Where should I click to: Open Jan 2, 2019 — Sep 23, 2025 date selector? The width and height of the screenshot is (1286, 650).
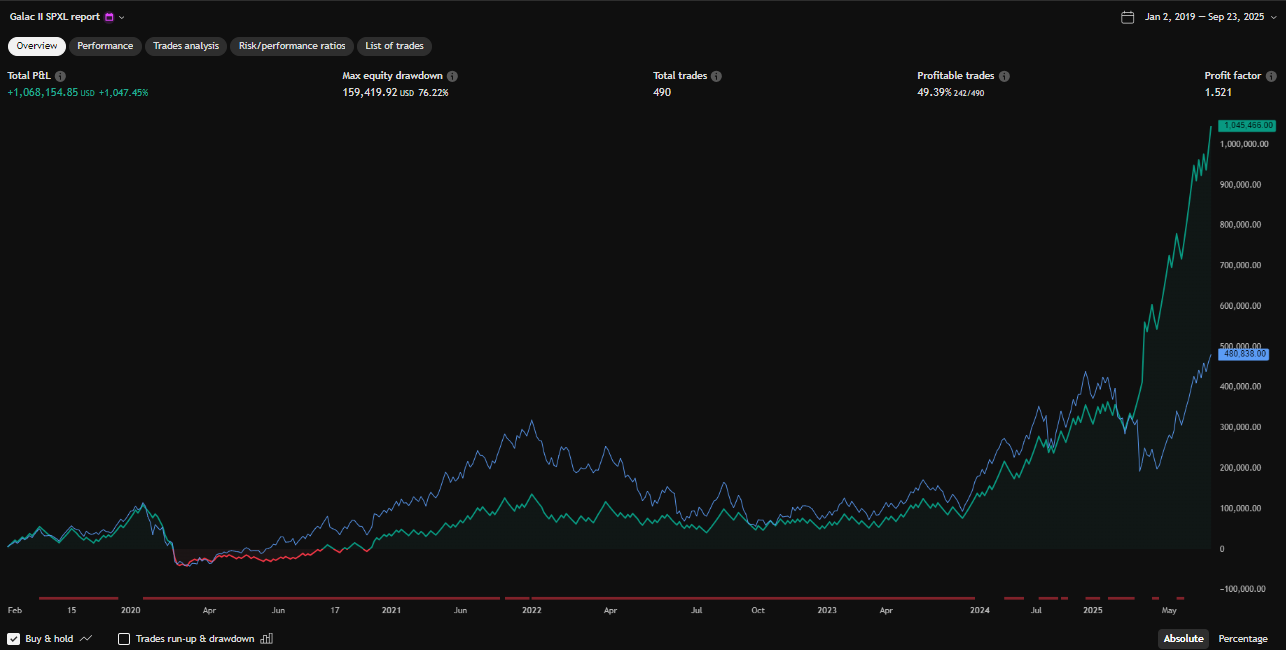[x=1204, y=17]
